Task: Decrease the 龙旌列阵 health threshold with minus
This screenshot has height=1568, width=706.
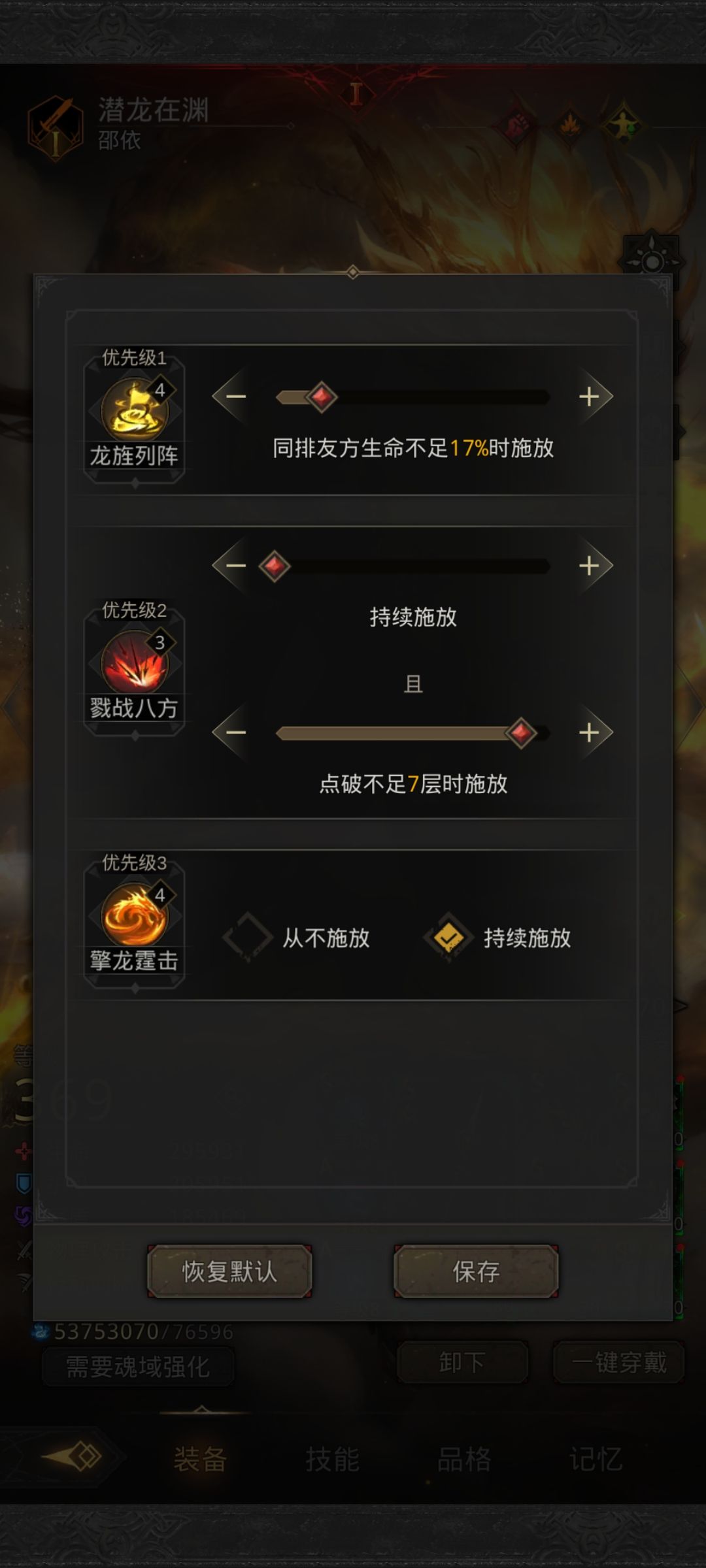Action: [233, 397]
